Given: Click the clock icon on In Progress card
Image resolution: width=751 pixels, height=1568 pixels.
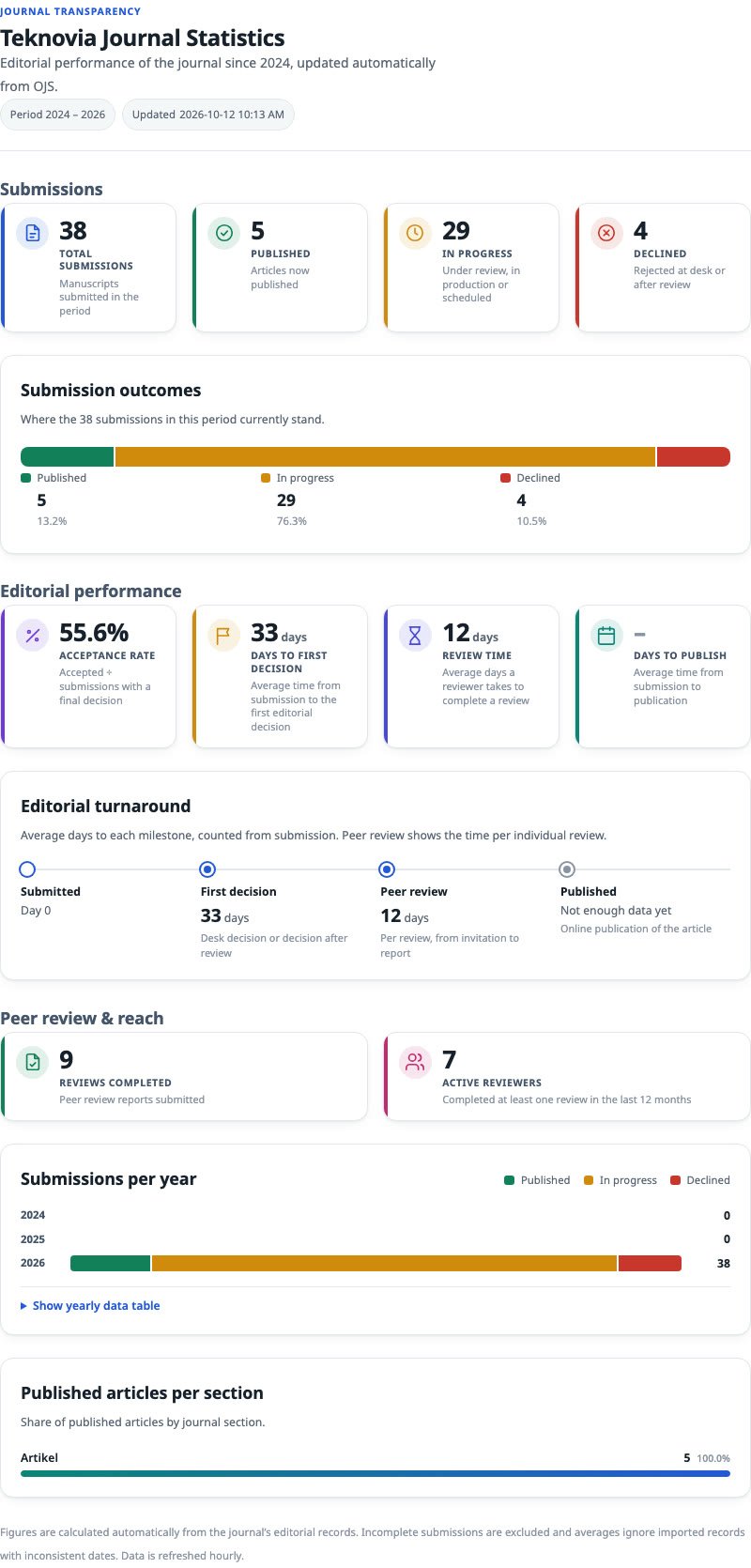Looking at the screenshot, I should click(416, 233).
